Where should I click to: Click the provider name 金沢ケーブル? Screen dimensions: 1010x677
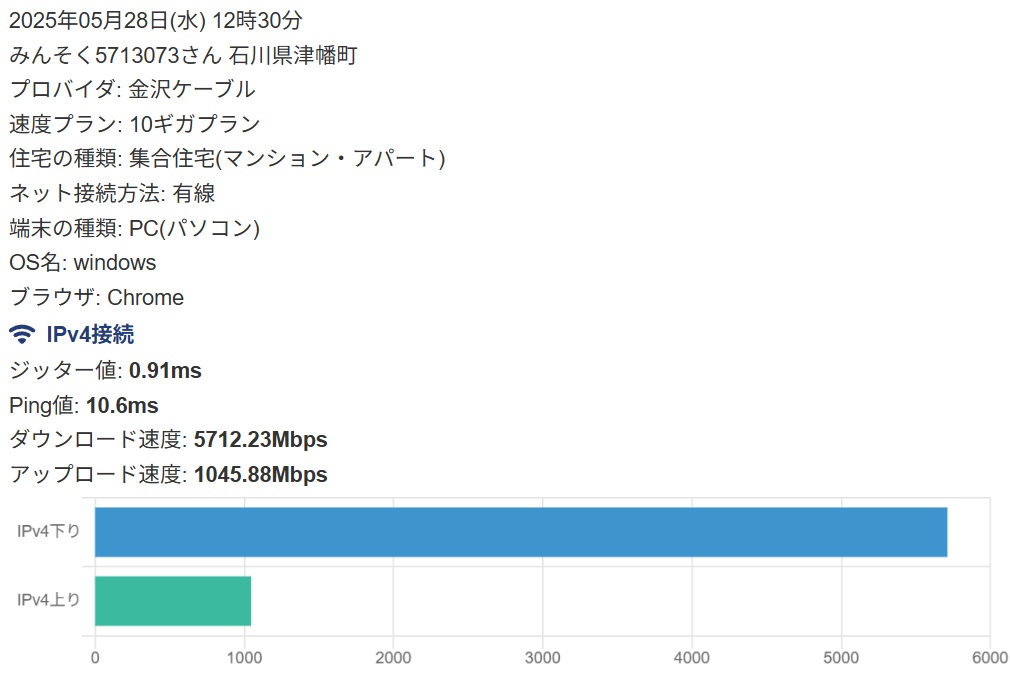[192, 89]
